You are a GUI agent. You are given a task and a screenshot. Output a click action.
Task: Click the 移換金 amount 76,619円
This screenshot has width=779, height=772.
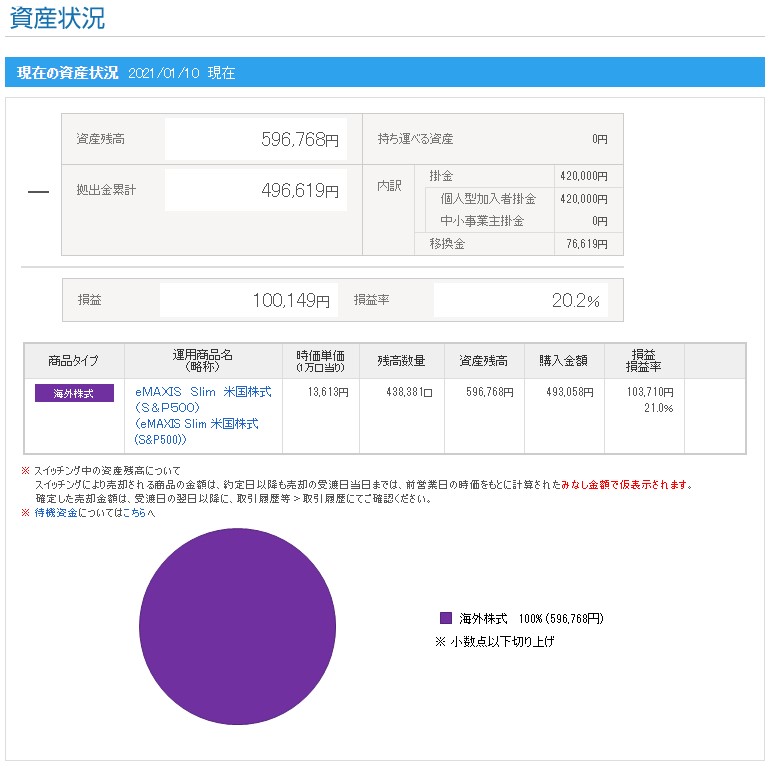pyautogui.click(x=587, y=244)
